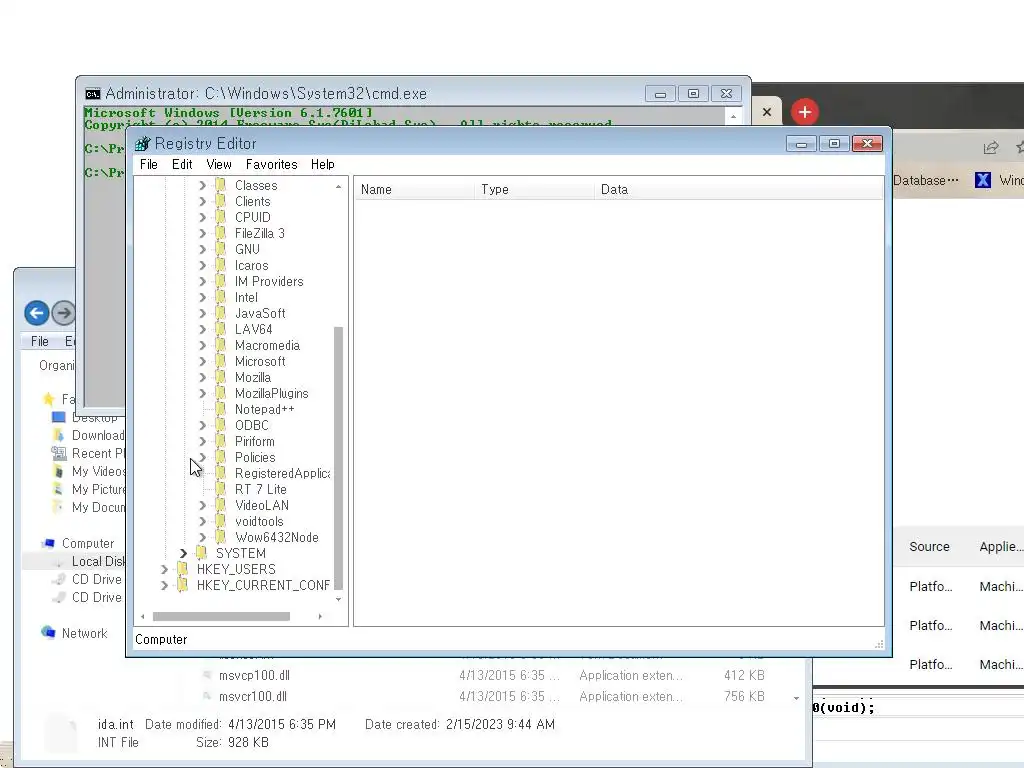
Task: Click the GNU folder icon
Action: tap(221, 249)
